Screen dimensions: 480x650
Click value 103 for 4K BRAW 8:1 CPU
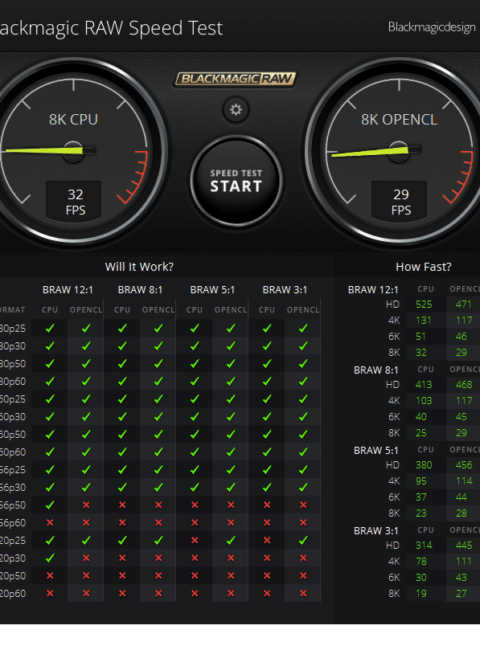point(424,401)
